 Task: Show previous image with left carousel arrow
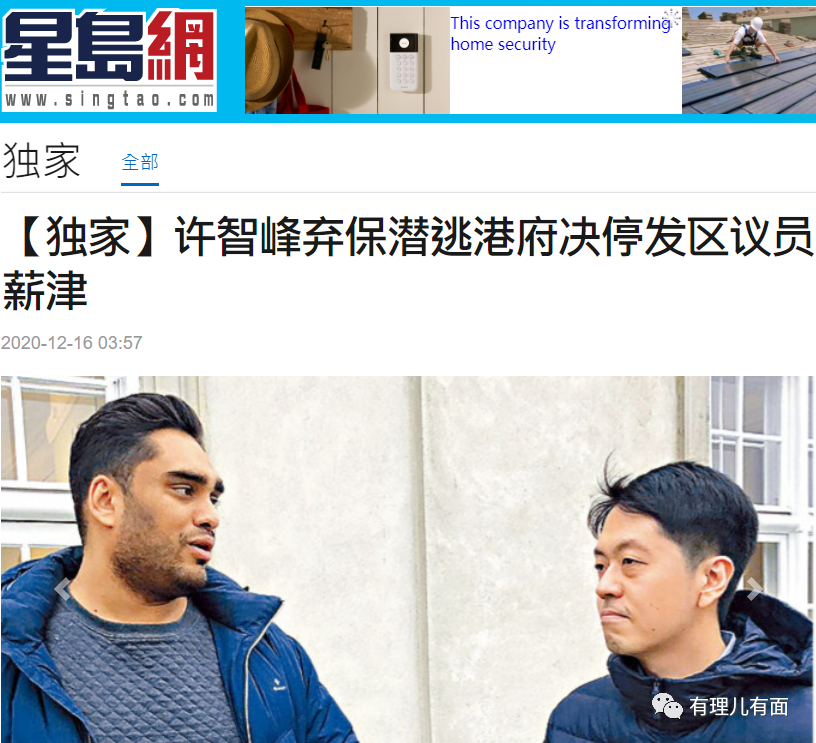tap(62, 589)
